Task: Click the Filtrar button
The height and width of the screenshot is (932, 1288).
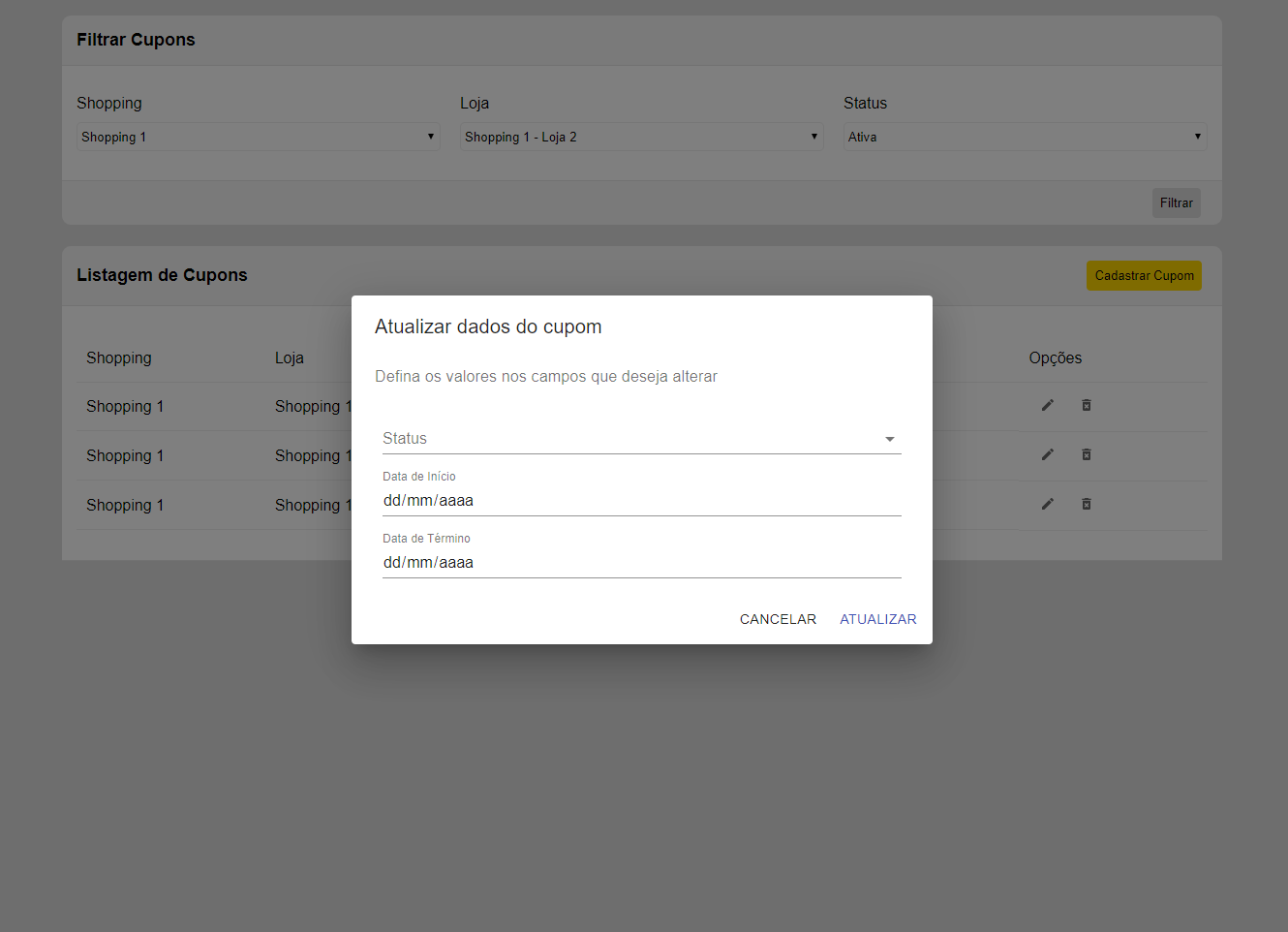Action: [x=1176, y=202]
